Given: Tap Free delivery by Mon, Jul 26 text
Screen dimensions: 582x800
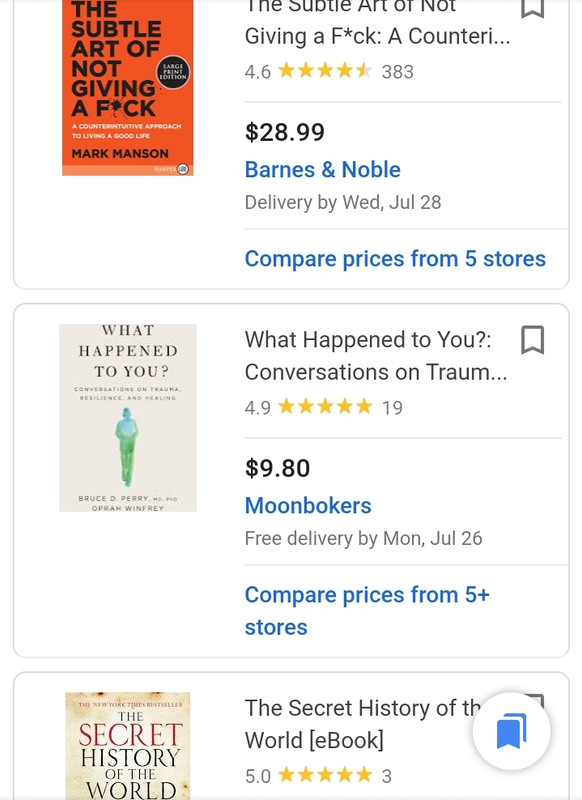Looking at the screenshot, I should click(364, 538).
